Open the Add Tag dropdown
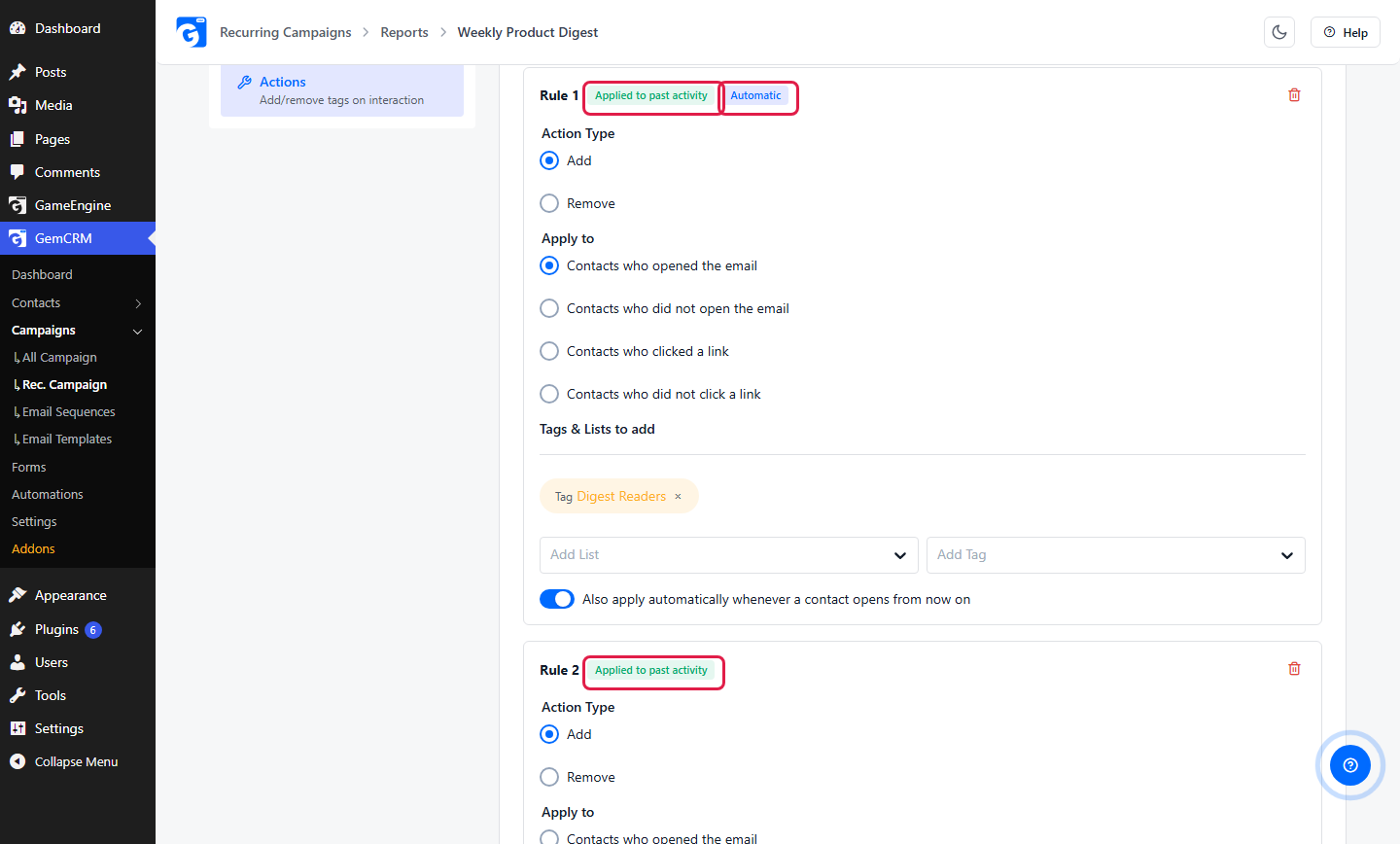This screenshot has width=1400, height=844. click(1116, 555)
